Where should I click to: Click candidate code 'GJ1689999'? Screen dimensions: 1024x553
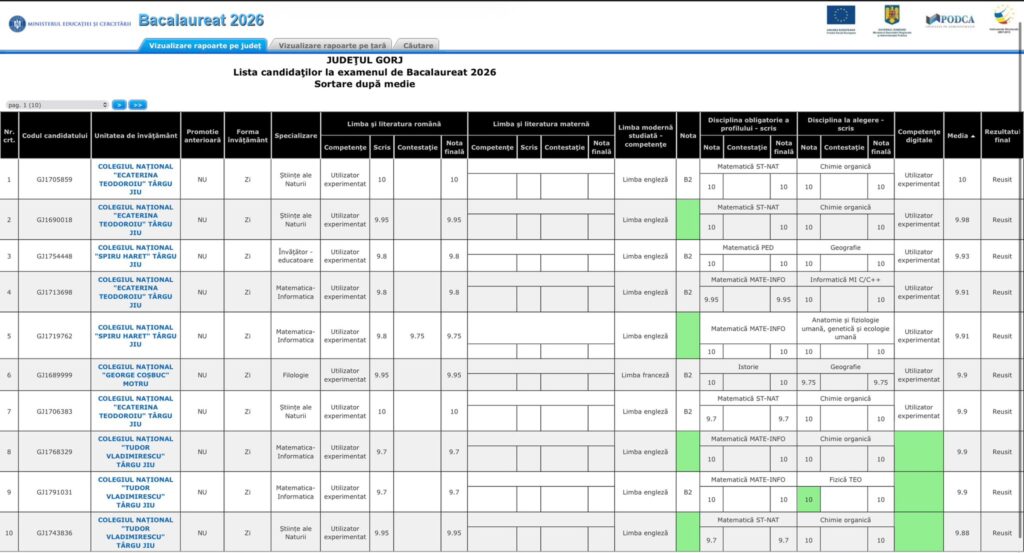55,375
